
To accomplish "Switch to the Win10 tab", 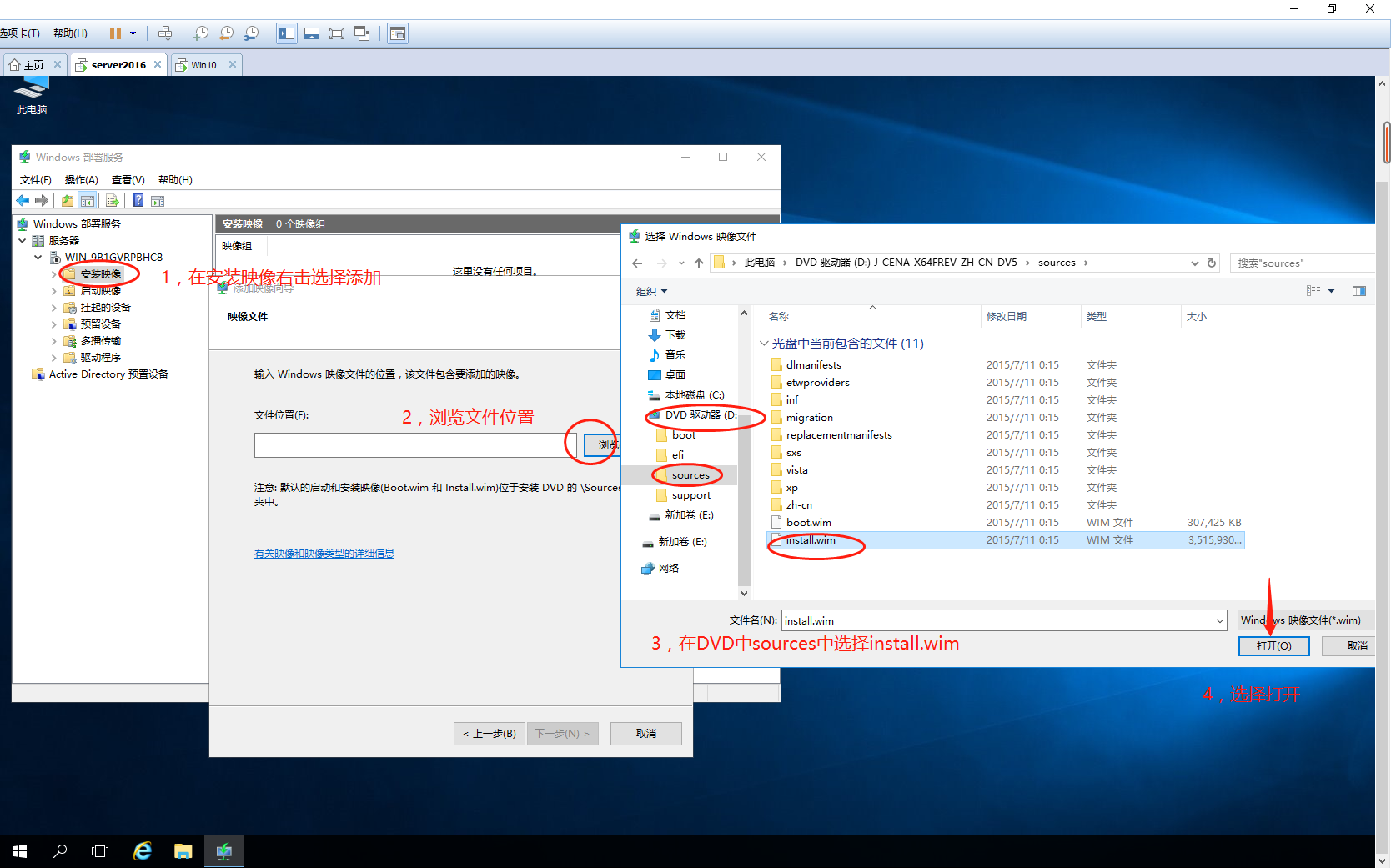I will click(203, 64).
